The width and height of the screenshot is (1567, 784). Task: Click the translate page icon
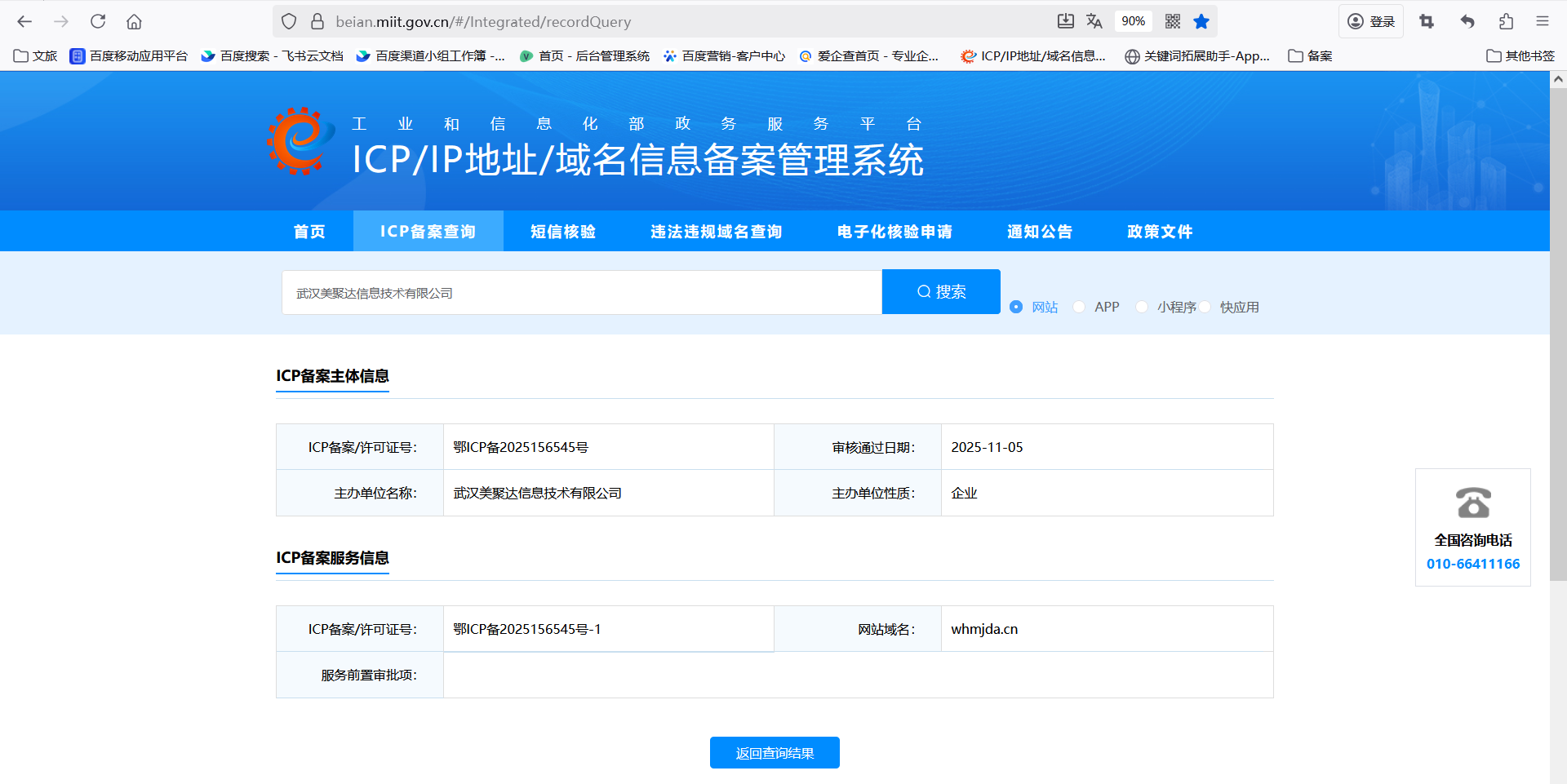pyautogui.click(x=1094, y=21)
